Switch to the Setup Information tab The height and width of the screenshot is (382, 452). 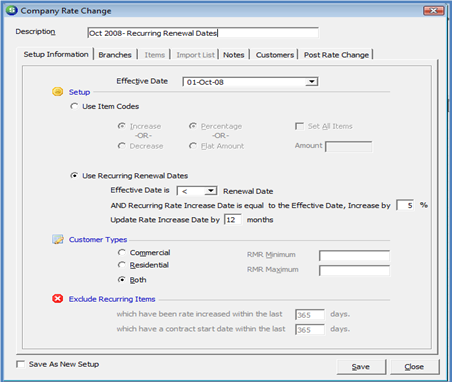[x=56, y=54]
